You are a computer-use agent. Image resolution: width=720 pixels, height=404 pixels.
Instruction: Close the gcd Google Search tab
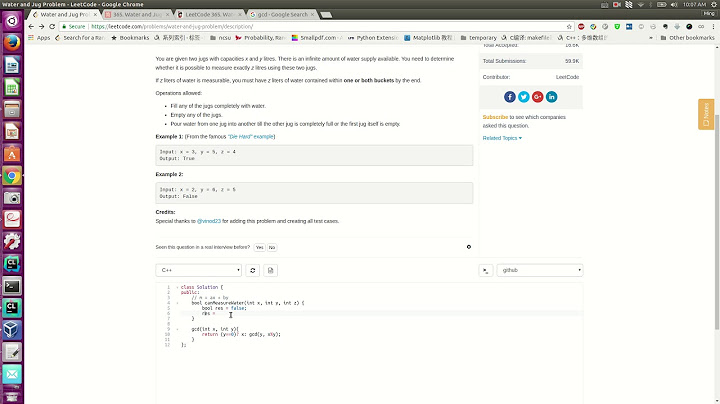pos(312,15)
